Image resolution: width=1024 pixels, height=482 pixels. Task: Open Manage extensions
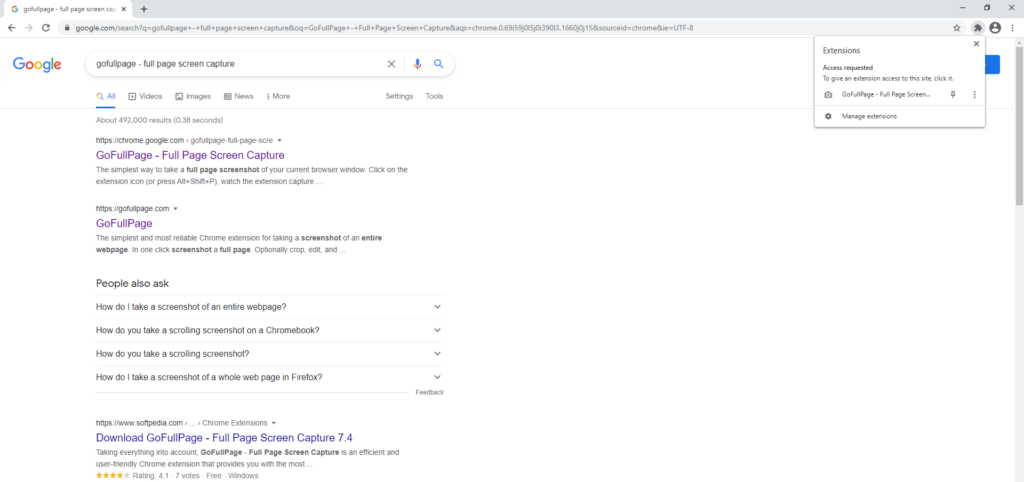point(869,116)
